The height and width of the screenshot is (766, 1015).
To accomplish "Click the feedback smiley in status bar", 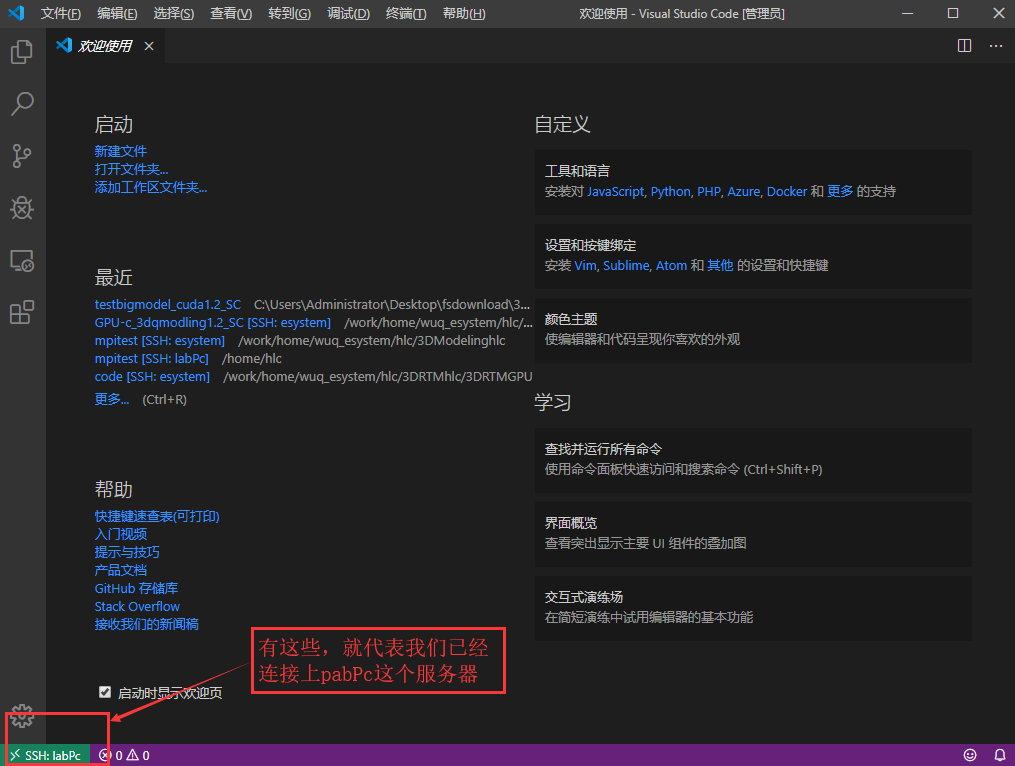I will click(970, 755).
